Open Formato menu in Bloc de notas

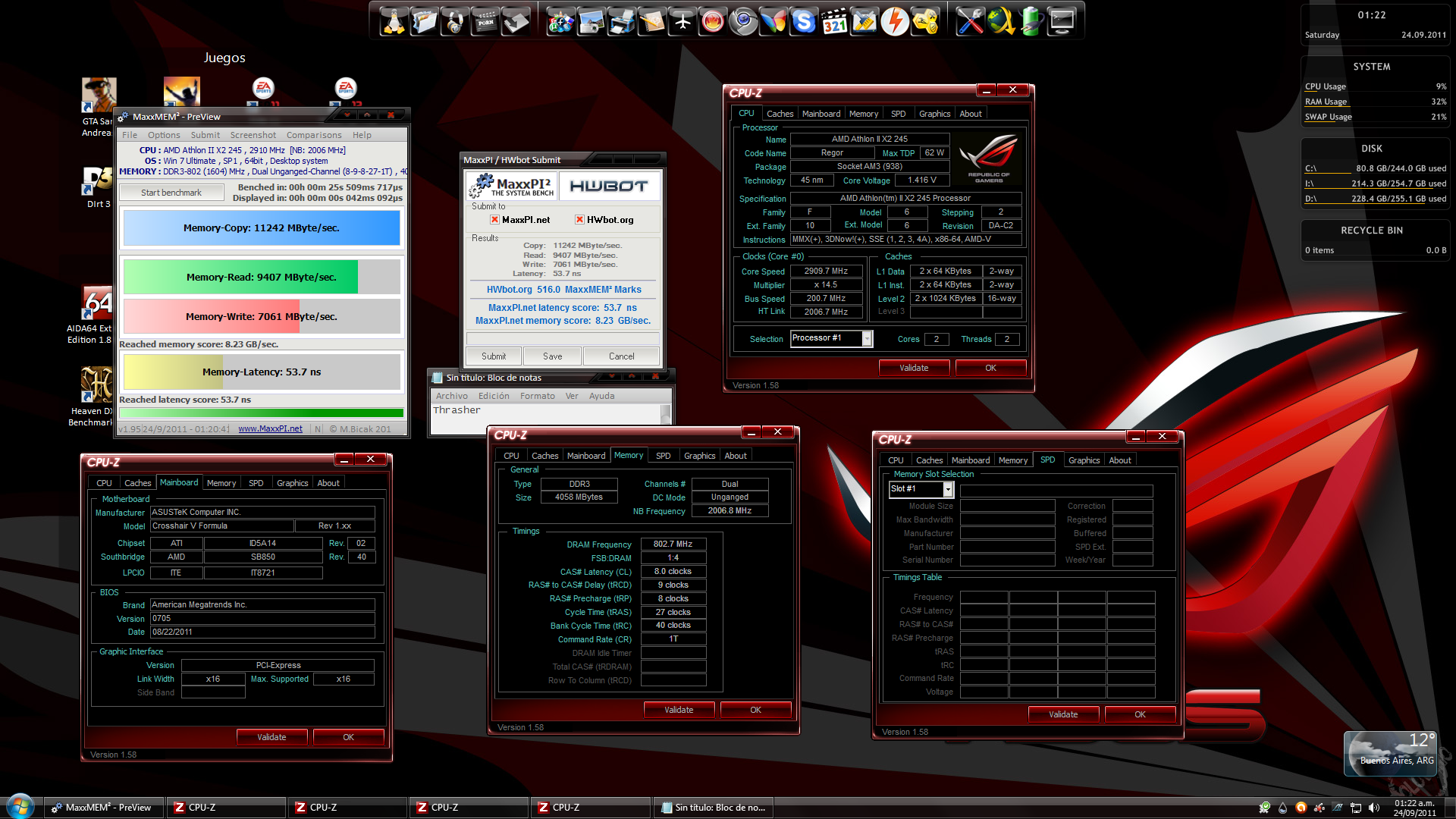(538, 396)
